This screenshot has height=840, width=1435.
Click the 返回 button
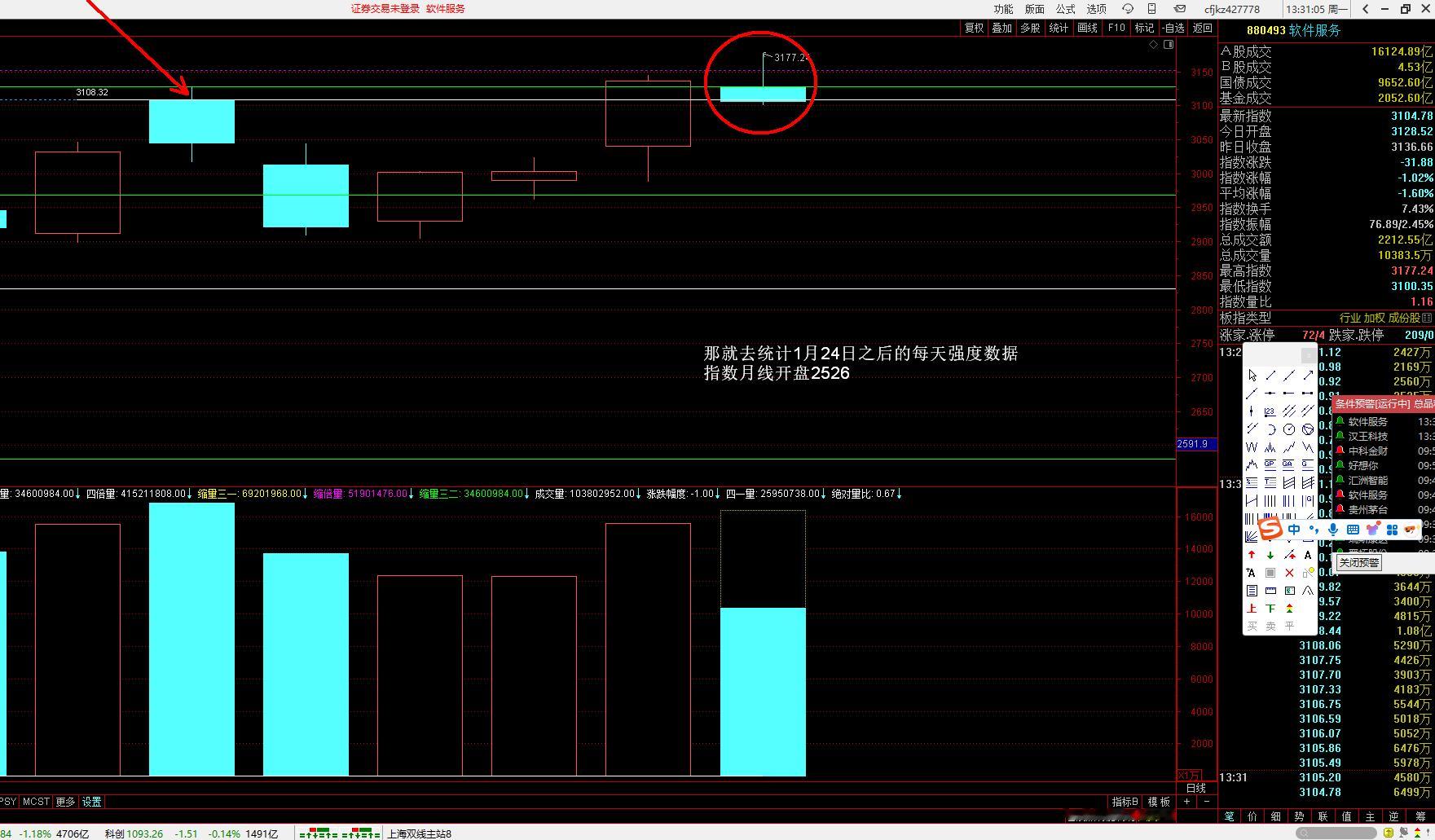point(1203,28)
